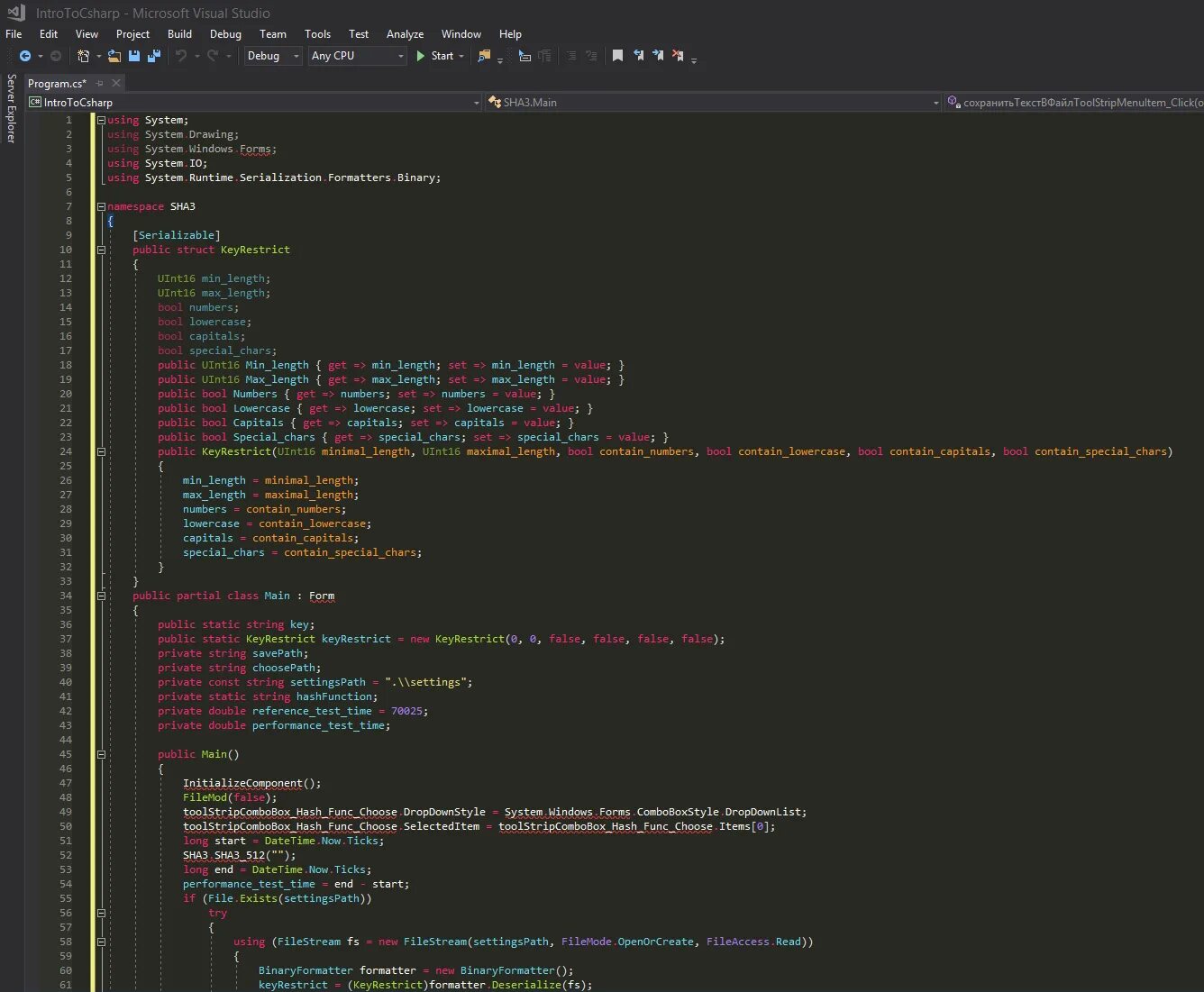Collapse the namespace SHA3 outline toggle
This screenshot has height=992, width=1204.
[x=101, y=206]
